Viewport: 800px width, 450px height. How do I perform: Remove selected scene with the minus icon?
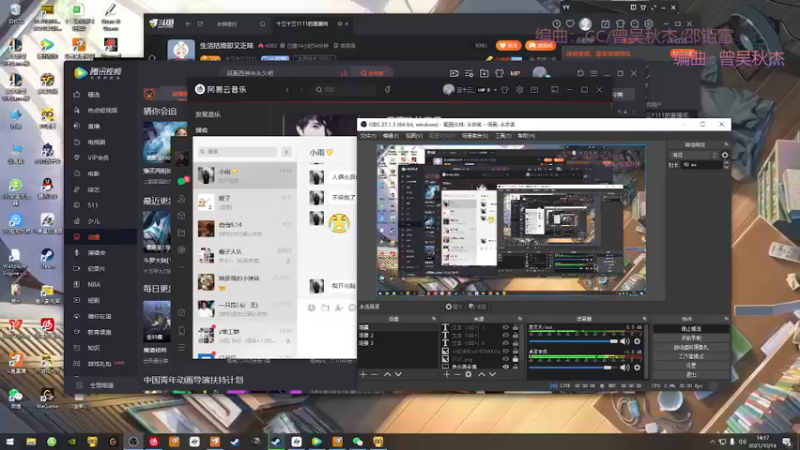pos(374,374)
